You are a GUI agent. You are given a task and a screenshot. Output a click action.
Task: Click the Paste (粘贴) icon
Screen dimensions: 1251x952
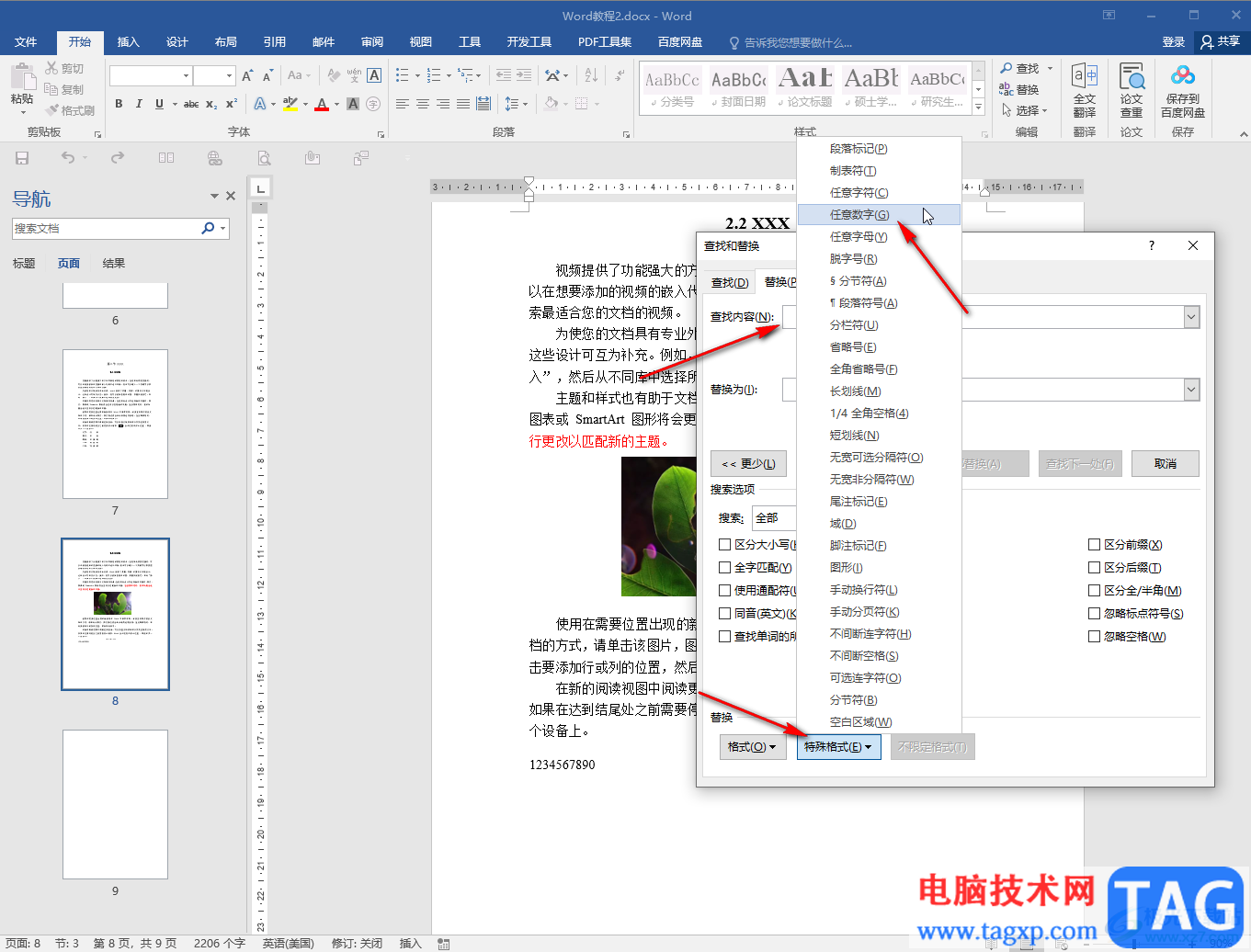pos(21,79)
